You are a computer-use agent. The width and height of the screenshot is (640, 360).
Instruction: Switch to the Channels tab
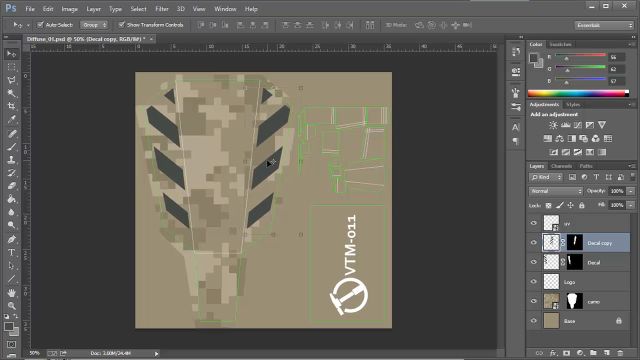(x=561, y=166)
